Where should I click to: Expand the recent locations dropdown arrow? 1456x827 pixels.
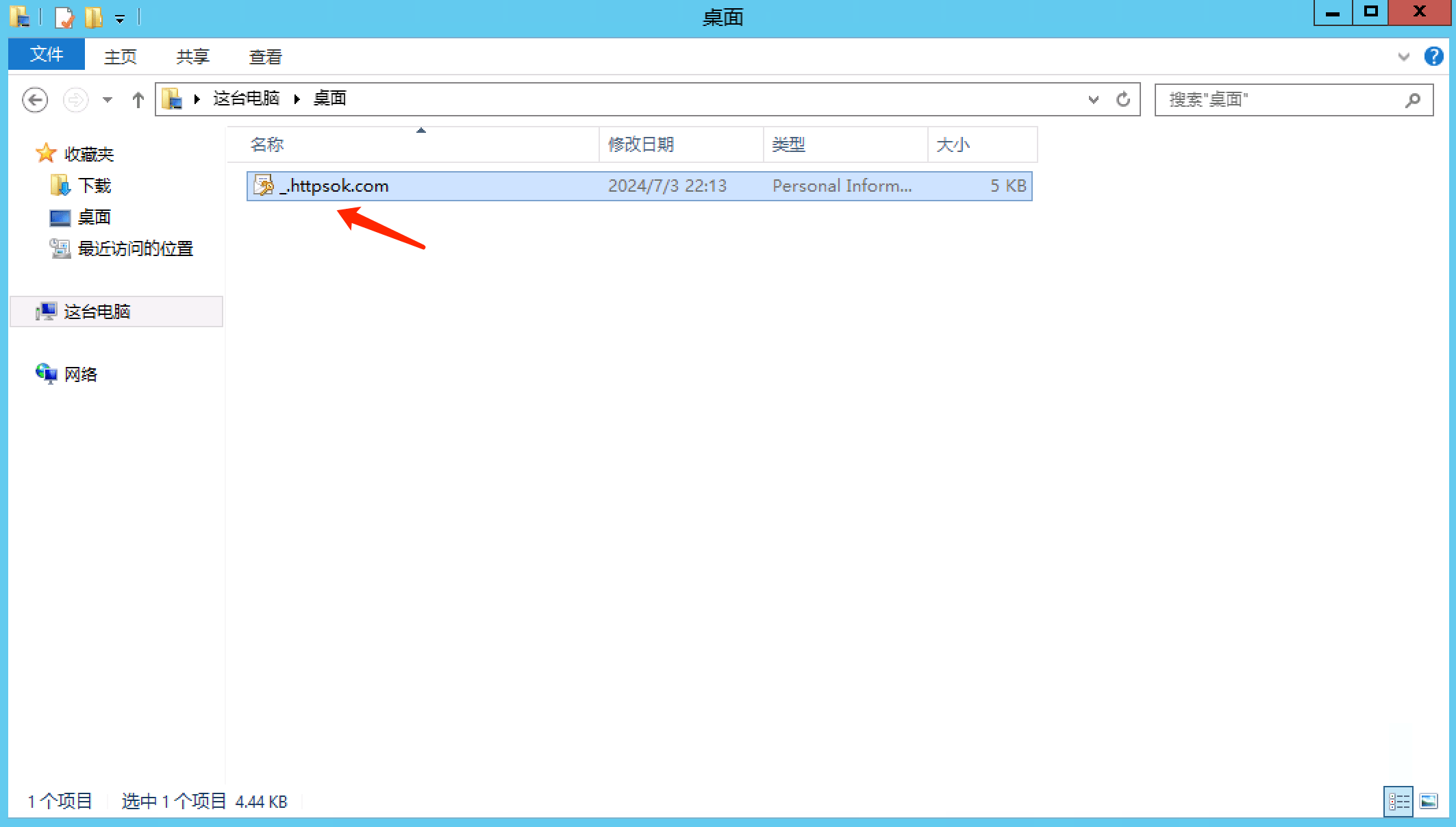pyautogui.click(x=108, y=100)
